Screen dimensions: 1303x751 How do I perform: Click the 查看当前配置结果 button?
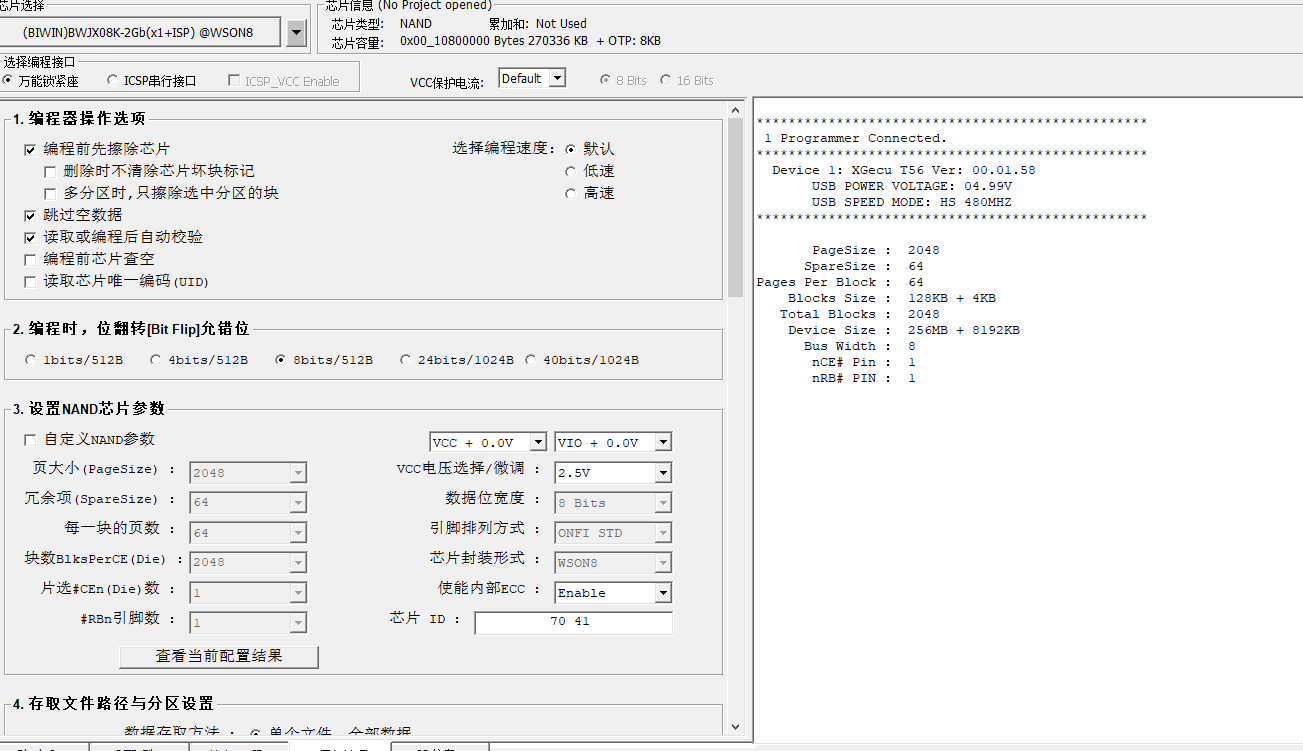(x=218, y=656)
